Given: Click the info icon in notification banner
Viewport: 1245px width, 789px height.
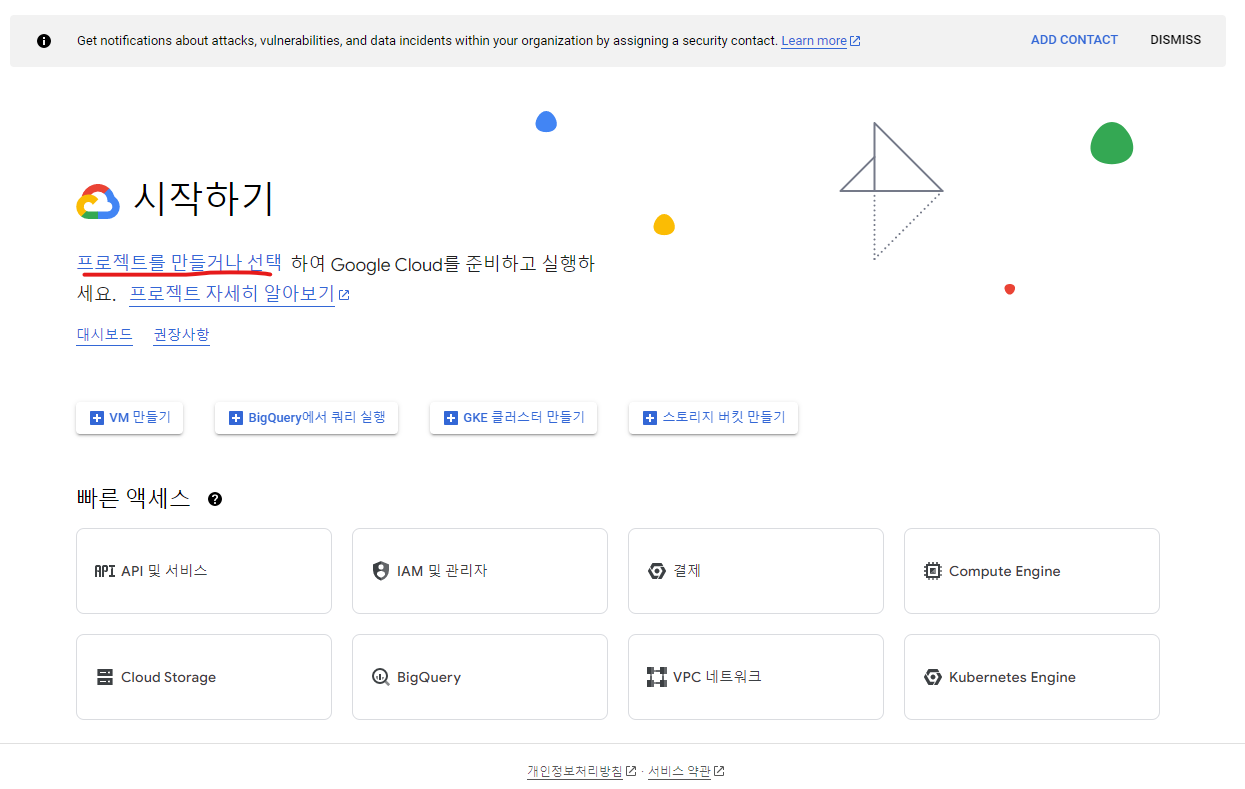Looking at the screenshot, I should [44, 41].
